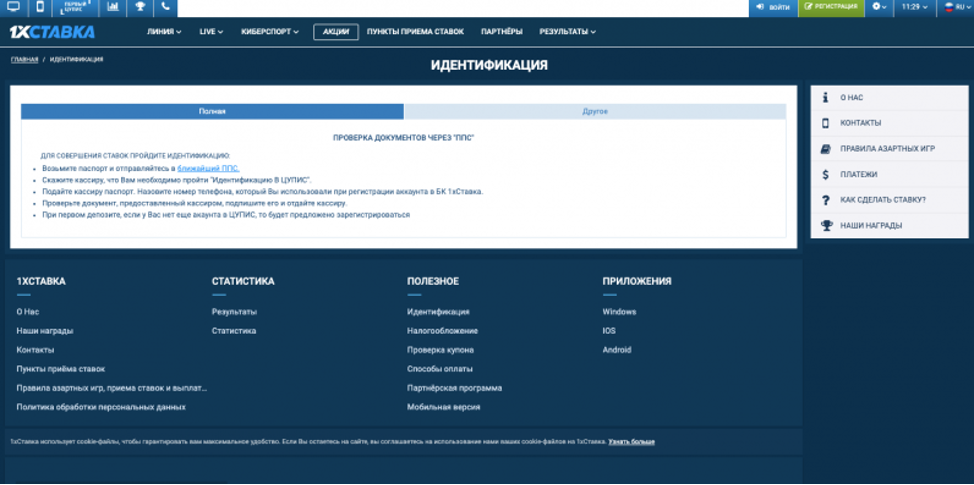Click the footer Контакты link
The height and width of the screenshot is (485, 974).
tap(35, 350)
